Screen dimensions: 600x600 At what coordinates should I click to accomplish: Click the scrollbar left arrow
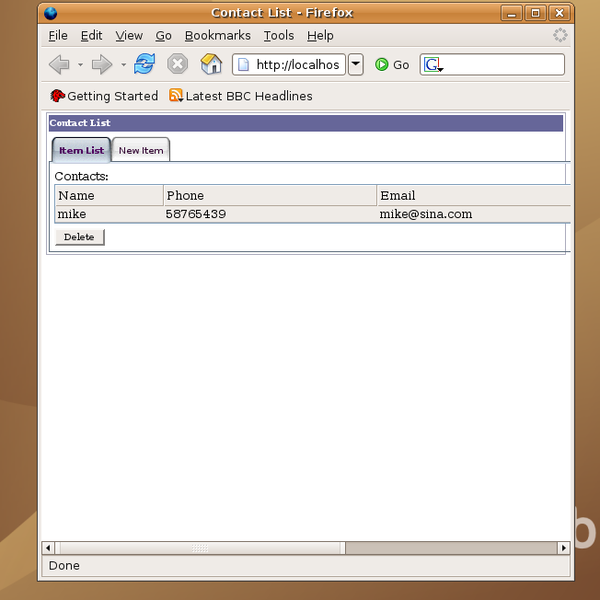48,548
